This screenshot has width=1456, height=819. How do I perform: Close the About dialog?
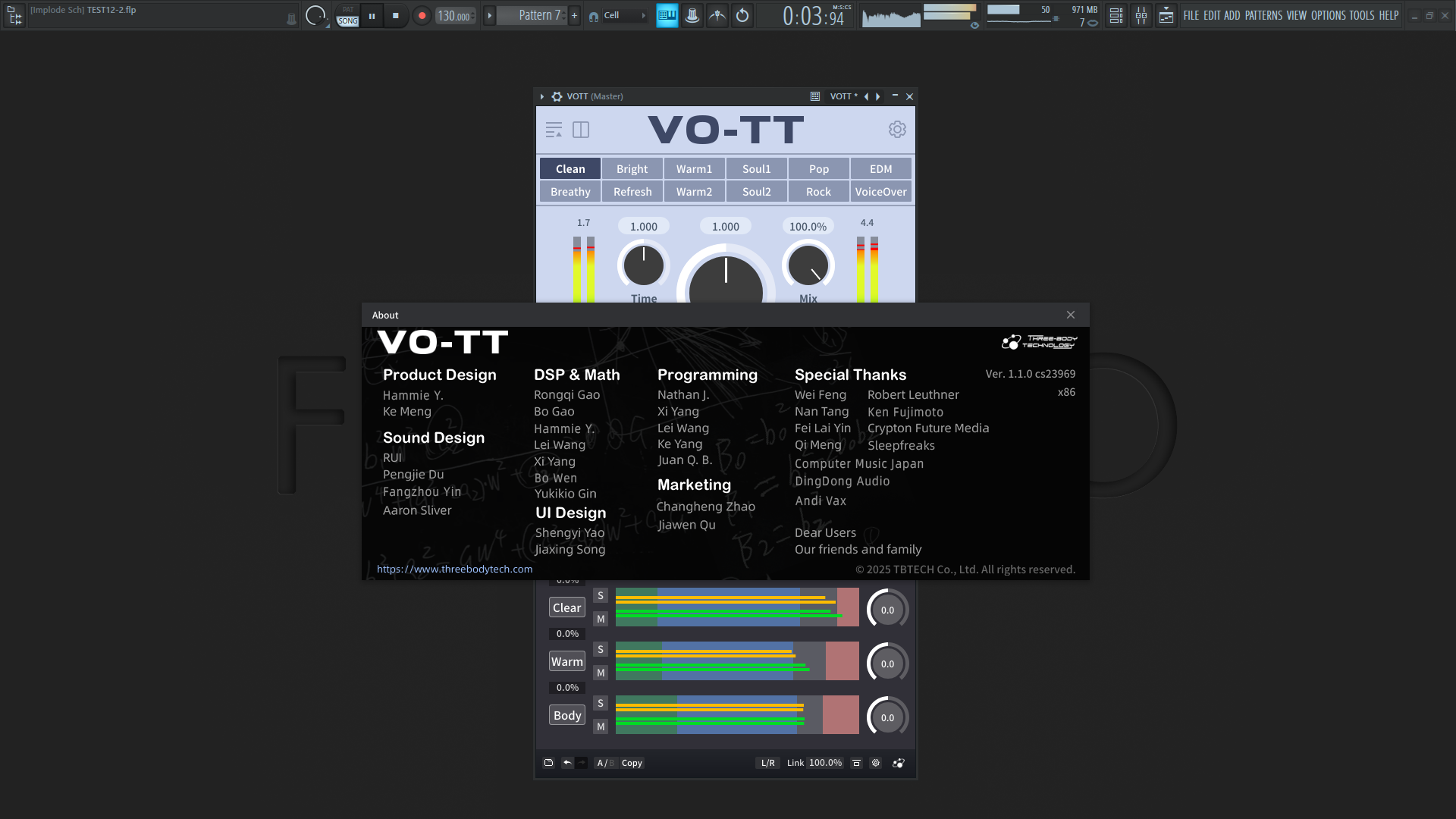pyautogui.click(x=1071, y=315)
